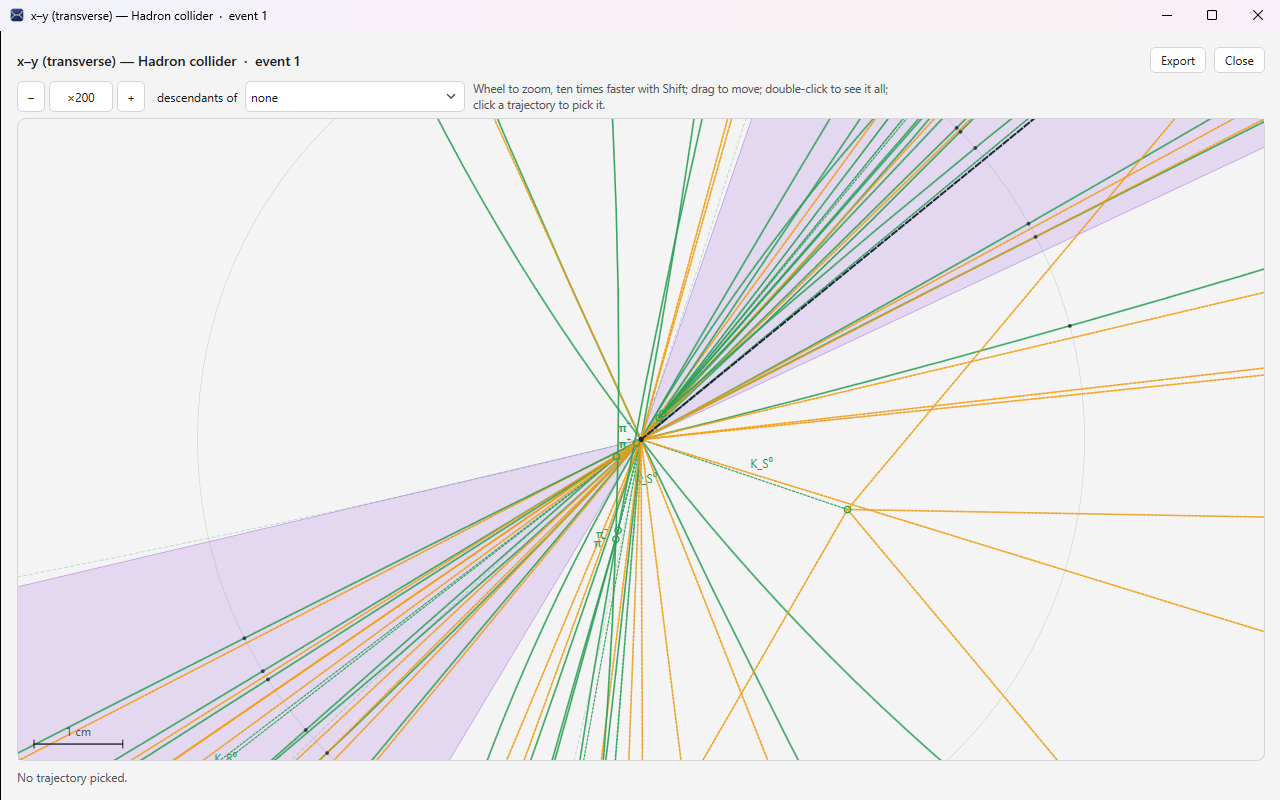Screen dimensions: 1280x800
Task: Close the window with the title-bar X
Action: pos(1258,15)
